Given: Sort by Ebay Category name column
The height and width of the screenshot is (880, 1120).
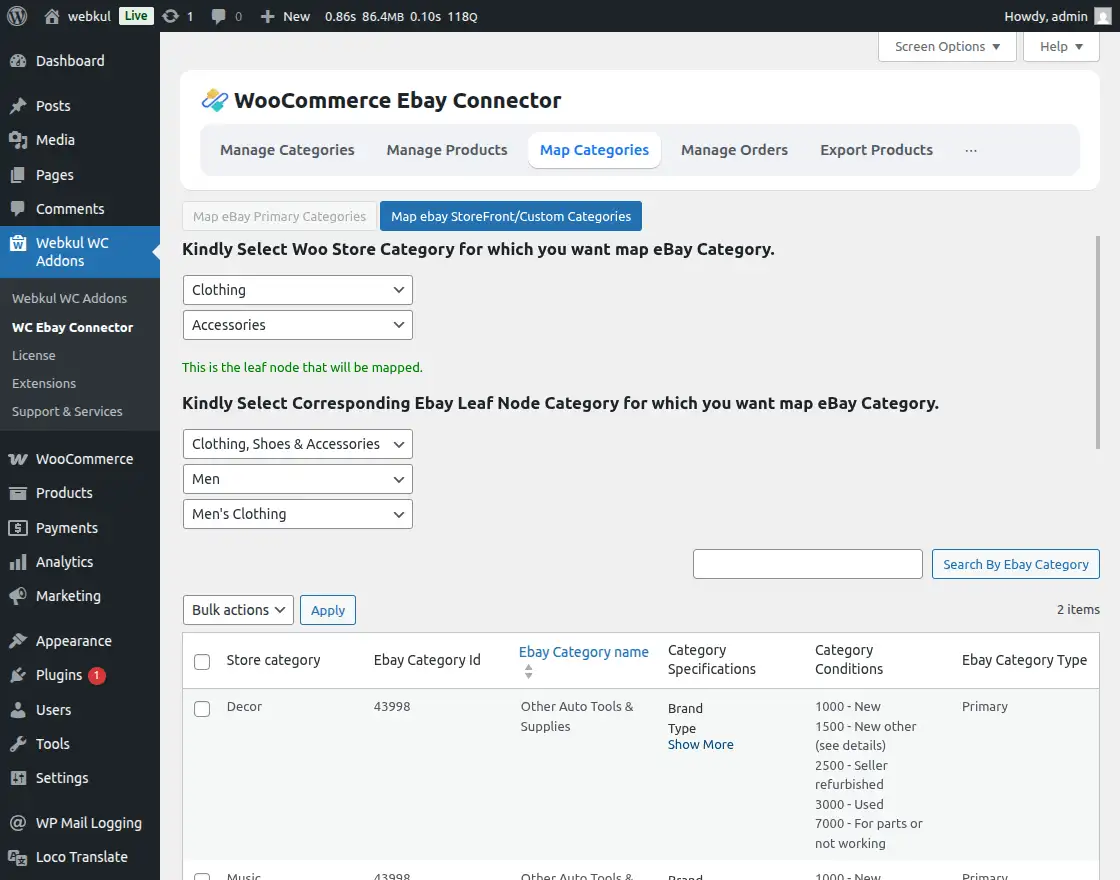Looking at the screenshot, I should tap(584, 652).
